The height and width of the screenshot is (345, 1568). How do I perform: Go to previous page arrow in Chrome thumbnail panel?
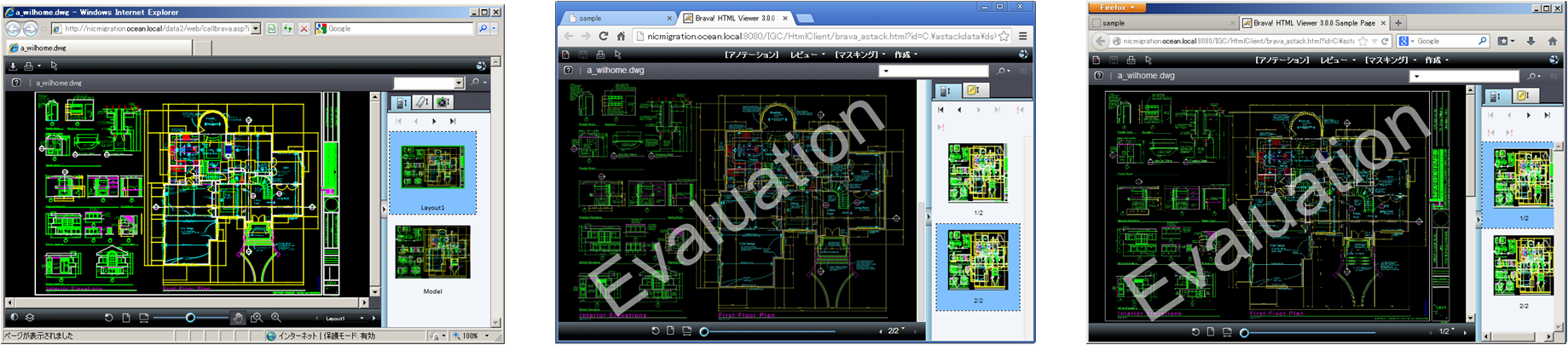[959, 110]
